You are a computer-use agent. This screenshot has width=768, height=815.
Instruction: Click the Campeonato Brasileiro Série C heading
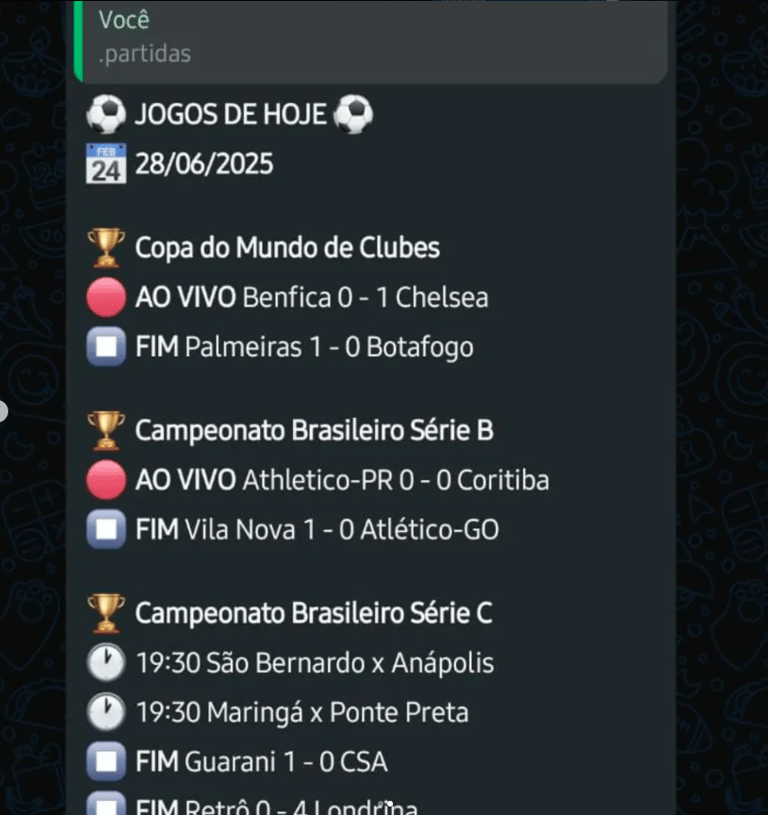click(313, 613)
